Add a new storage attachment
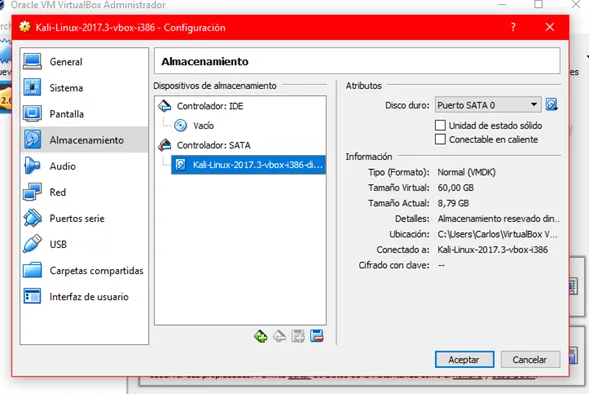 298,336
